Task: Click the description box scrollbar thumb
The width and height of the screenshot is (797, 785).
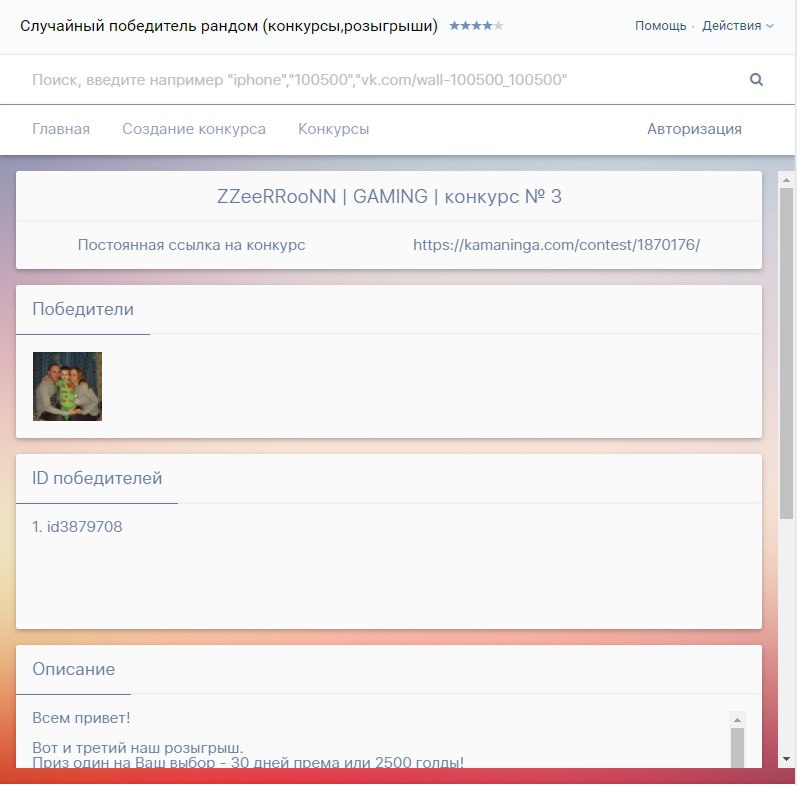Action: click(x=738, y=748)
